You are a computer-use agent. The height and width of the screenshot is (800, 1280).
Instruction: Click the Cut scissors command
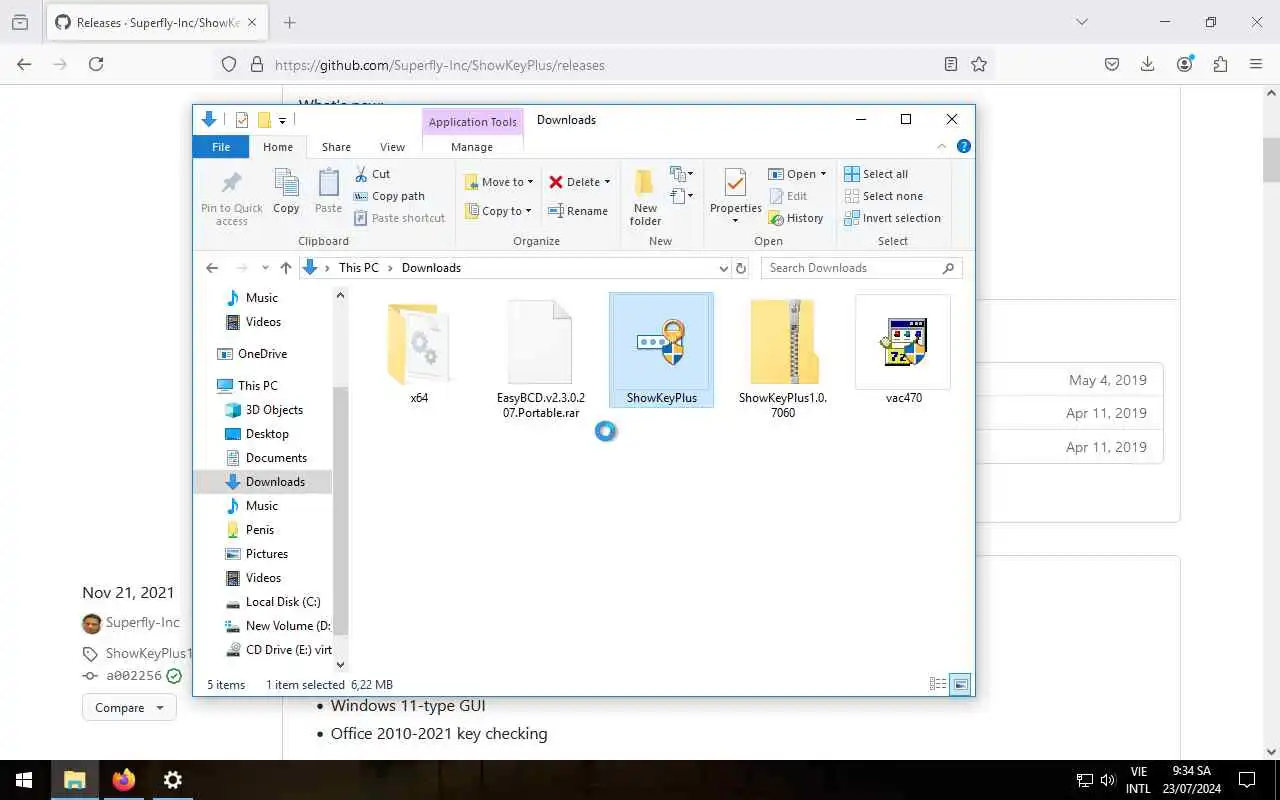coord(372,174)
